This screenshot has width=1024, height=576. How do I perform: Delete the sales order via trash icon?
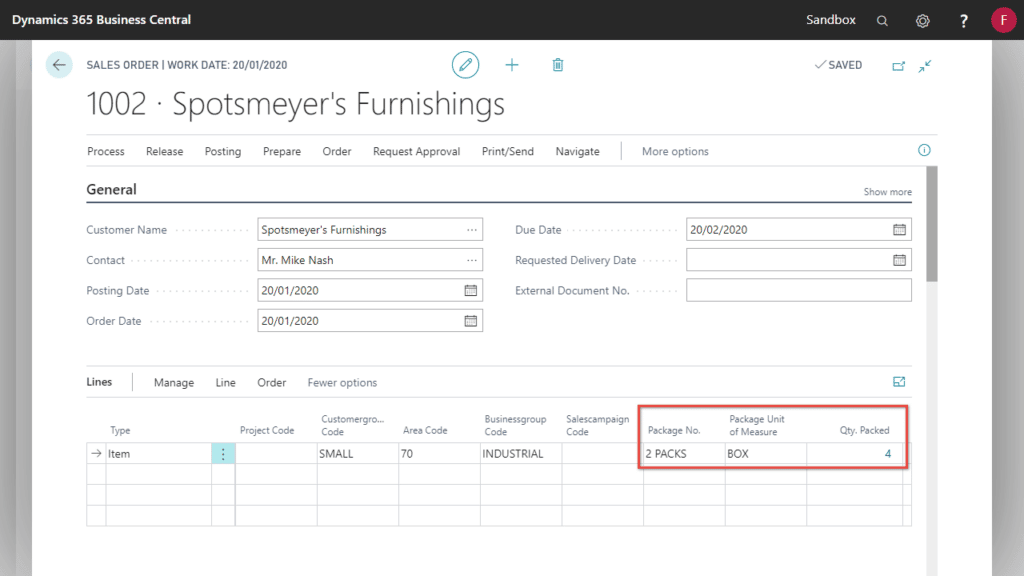(558, 64)
